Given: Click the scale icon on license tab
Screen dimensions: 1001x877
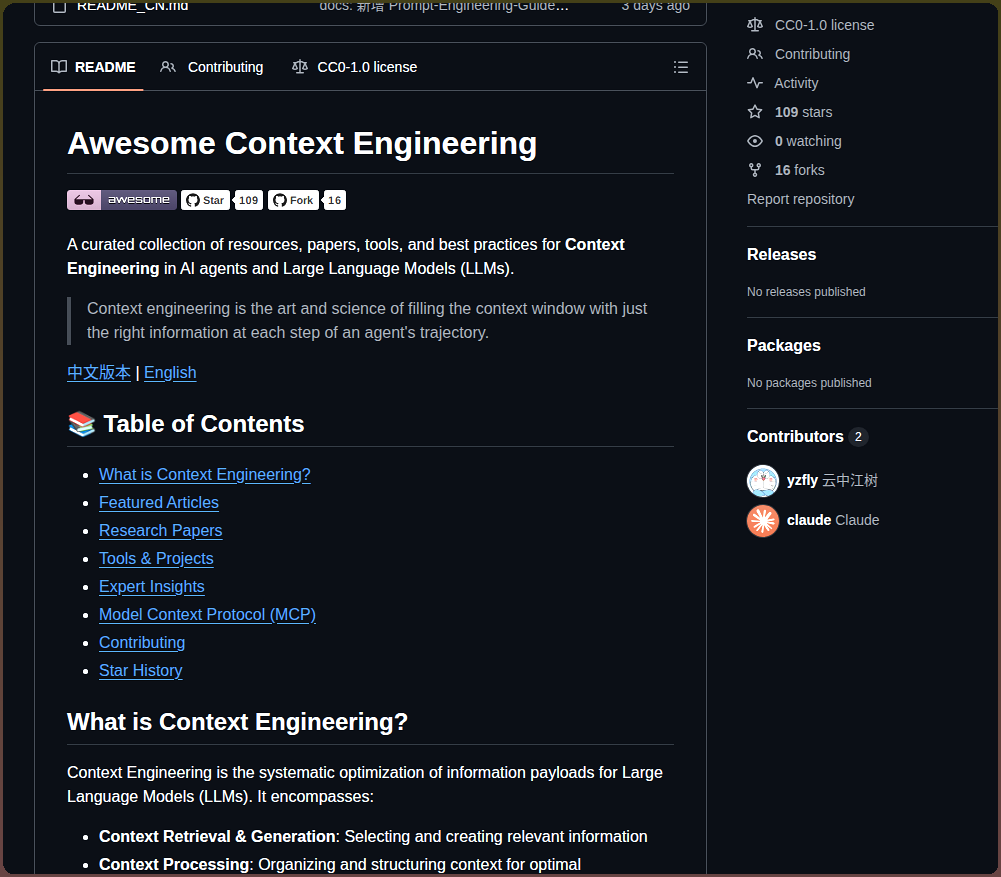Looking at the screenshot, I should pos(299,67).
